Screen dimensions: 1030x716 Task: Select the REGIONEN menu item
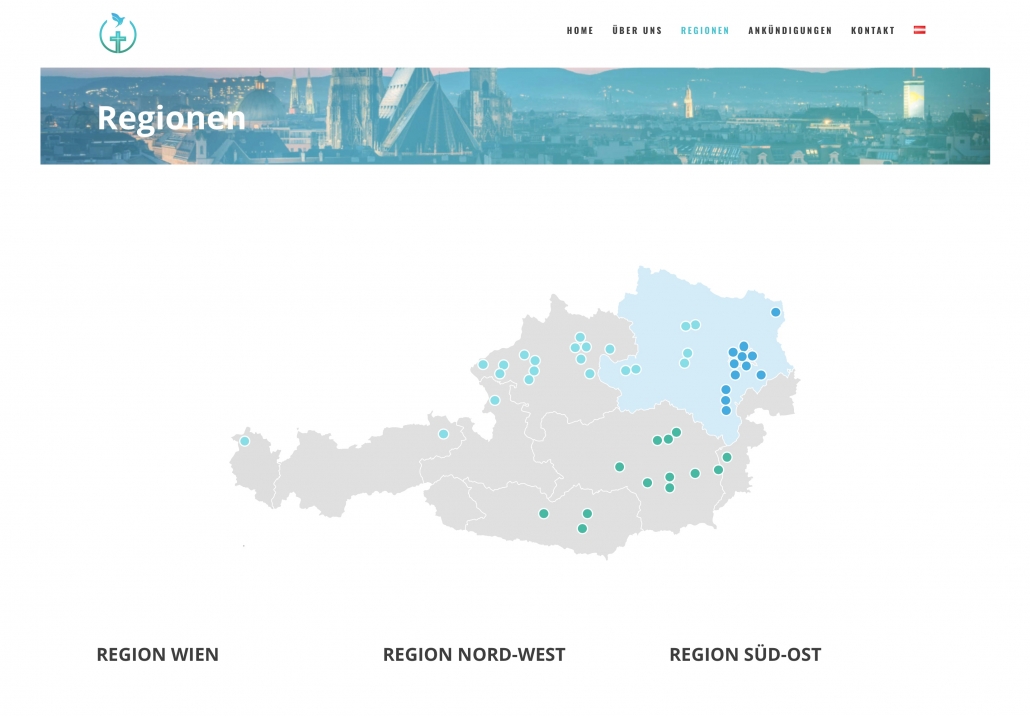click(705, 30)
